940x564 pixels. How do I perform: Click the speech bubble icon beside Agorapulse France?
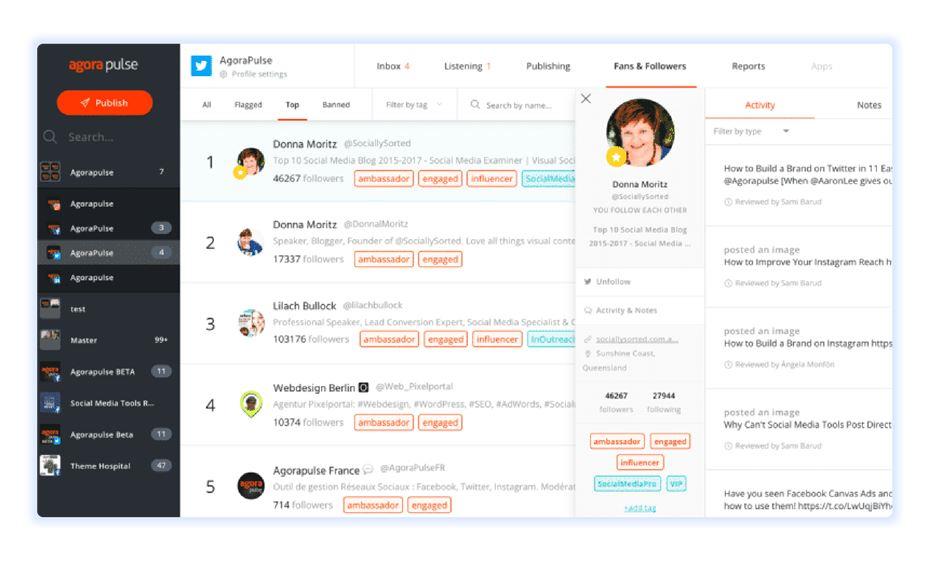click(368, 469)
